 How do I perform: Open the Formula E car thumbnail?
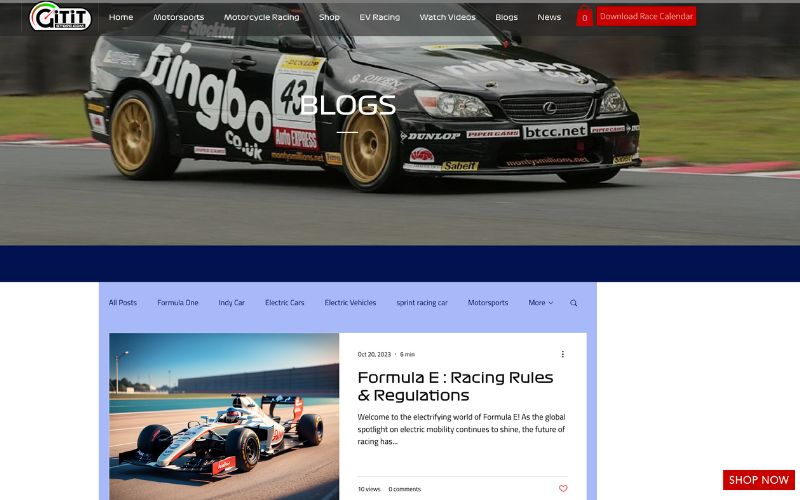(224, 416)
